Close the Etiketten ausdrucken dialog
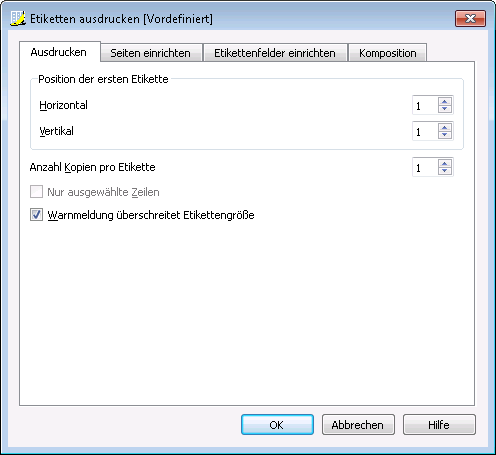This screenshot has height=455, width=496. pyautogui.click(x=470, y=18)
